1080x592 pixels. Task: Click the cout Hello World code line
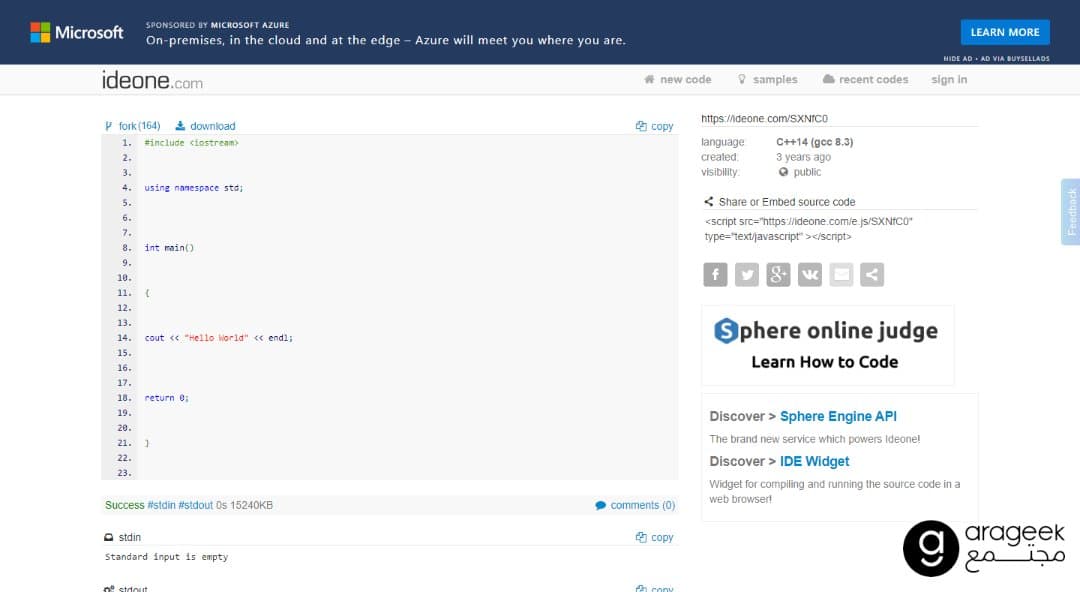click(x=218, y=338)
